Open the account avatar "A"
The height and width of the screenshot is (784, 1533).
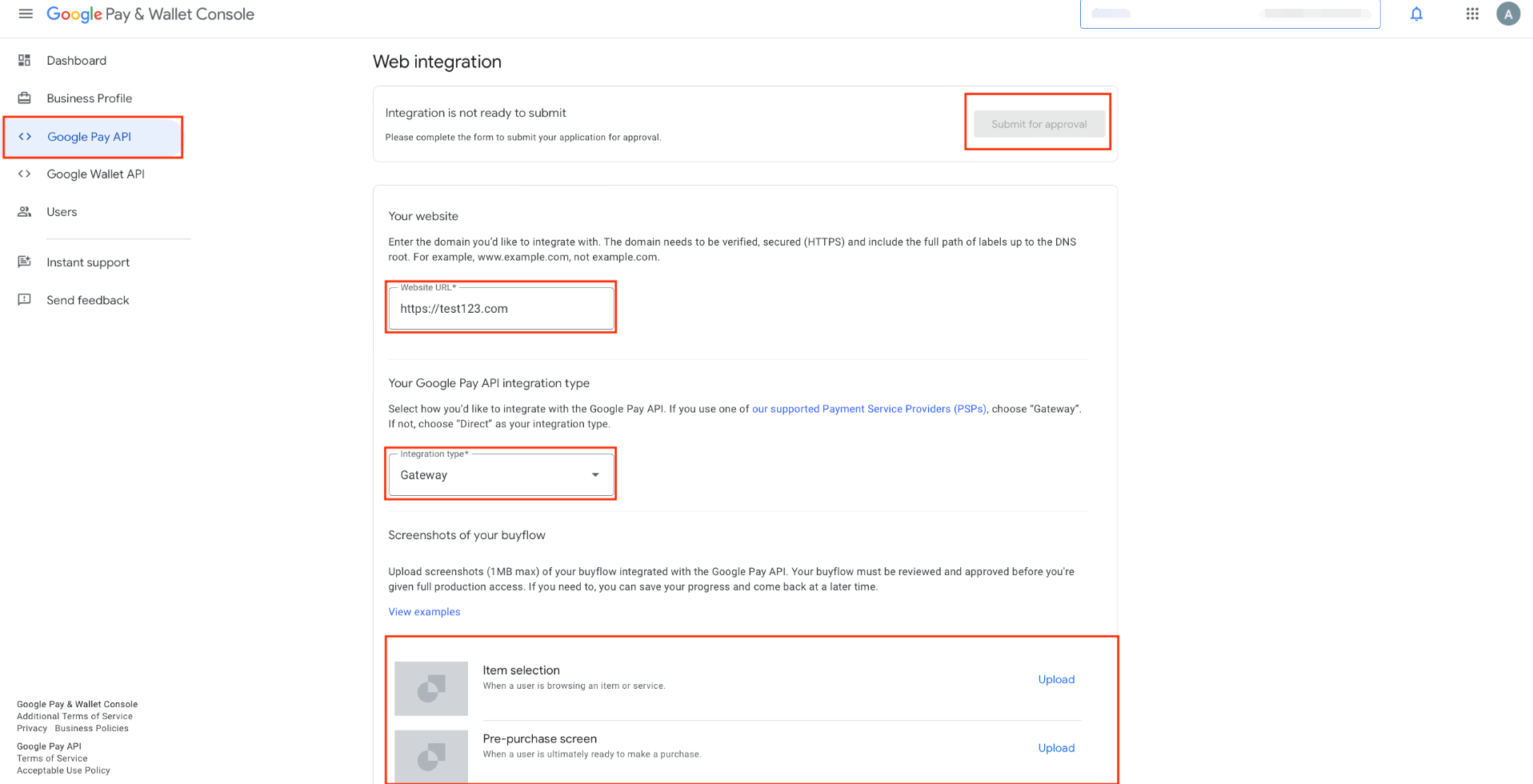click(1508, 14)
